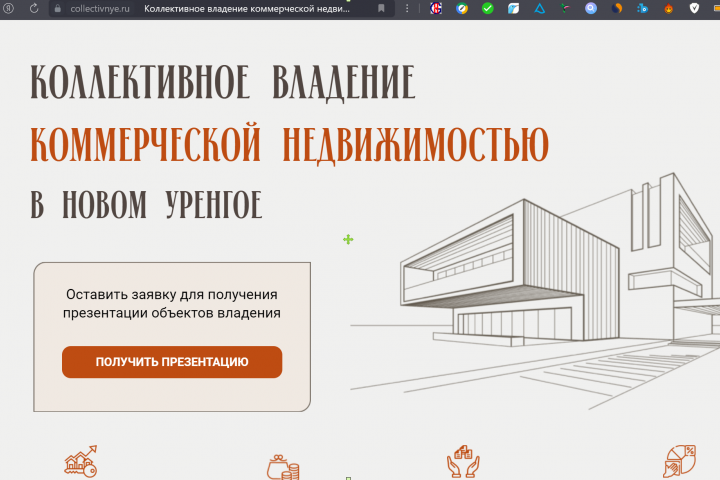The height and width of the screenshot is (480, 720).
Task: Open the green checkmark extension icon
Action: (x=488, y=8)
